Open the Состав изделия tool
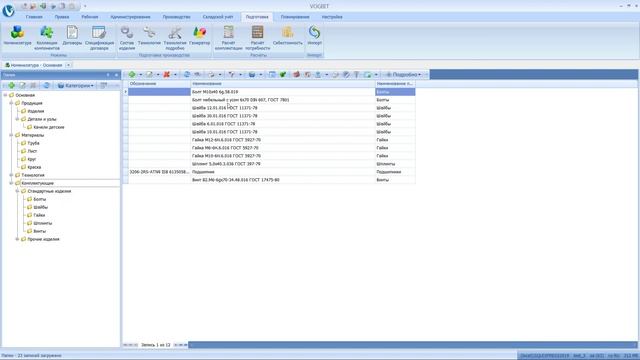 pyautogui.click(x=127, y=38)
